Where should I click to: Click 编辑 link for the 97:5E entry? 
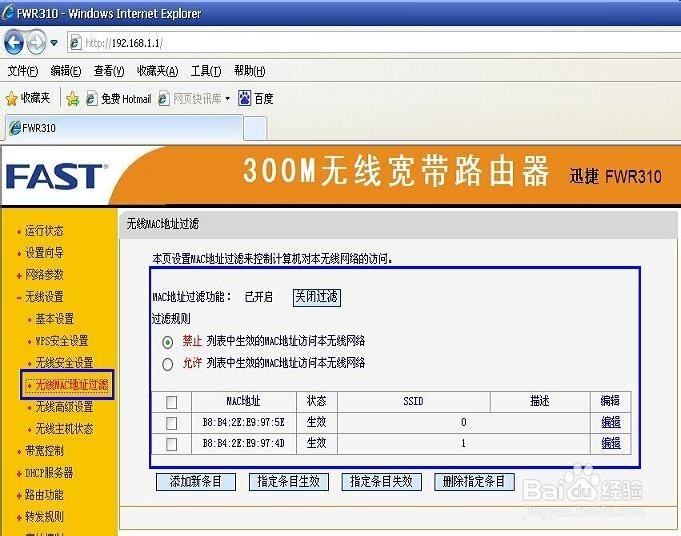(x=610, y=422)
